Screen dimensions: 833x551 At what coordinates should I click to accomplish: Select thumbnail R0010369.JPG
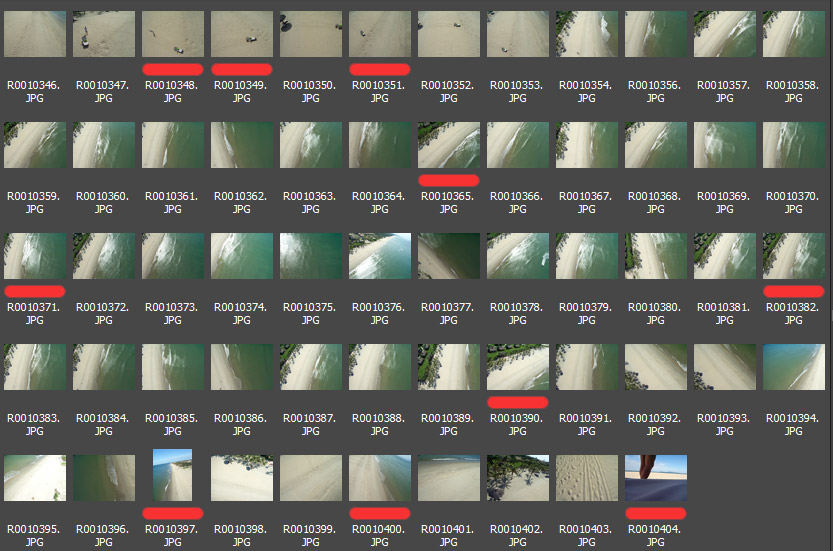[725, 145]
